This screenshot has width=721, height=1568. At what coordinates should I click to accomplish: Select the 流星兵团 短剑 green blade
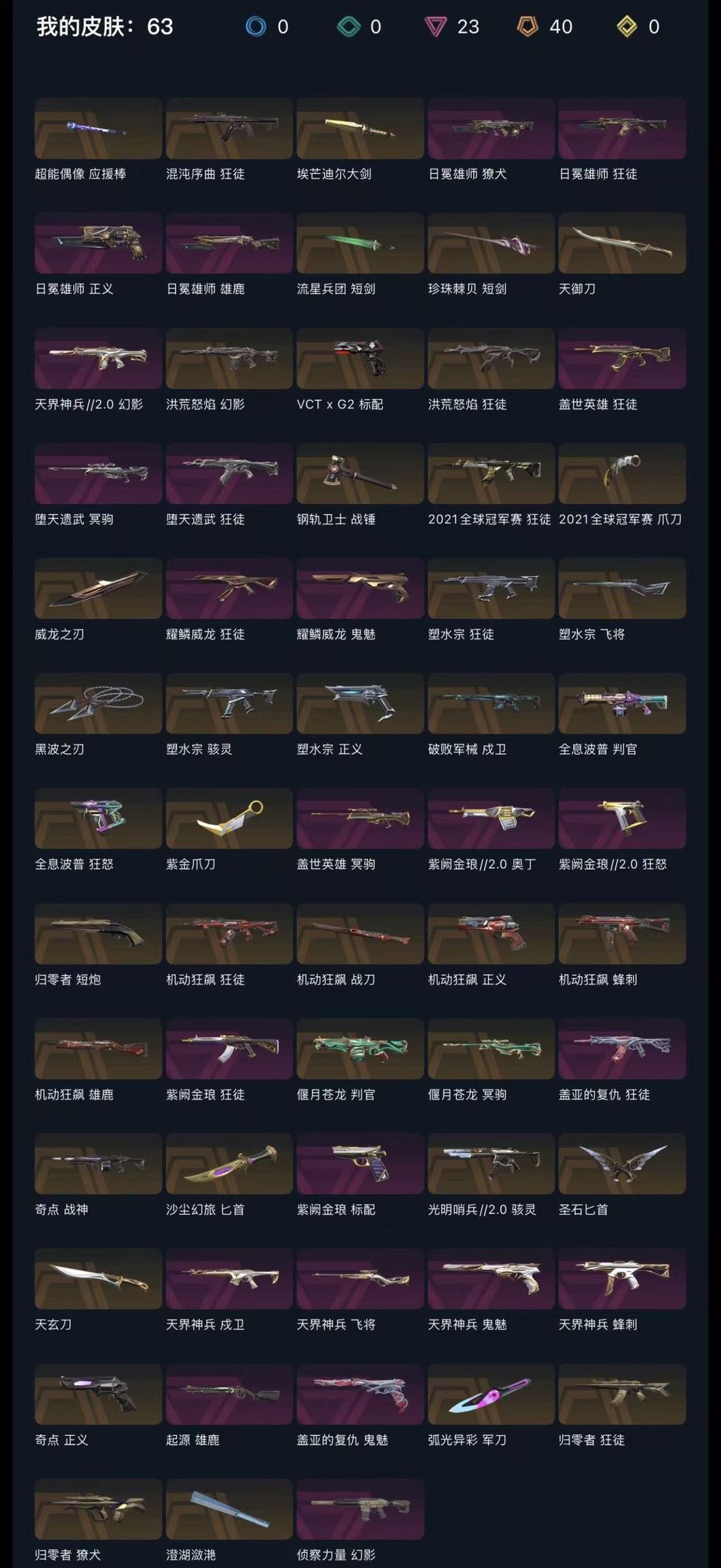tap(360, 243)
